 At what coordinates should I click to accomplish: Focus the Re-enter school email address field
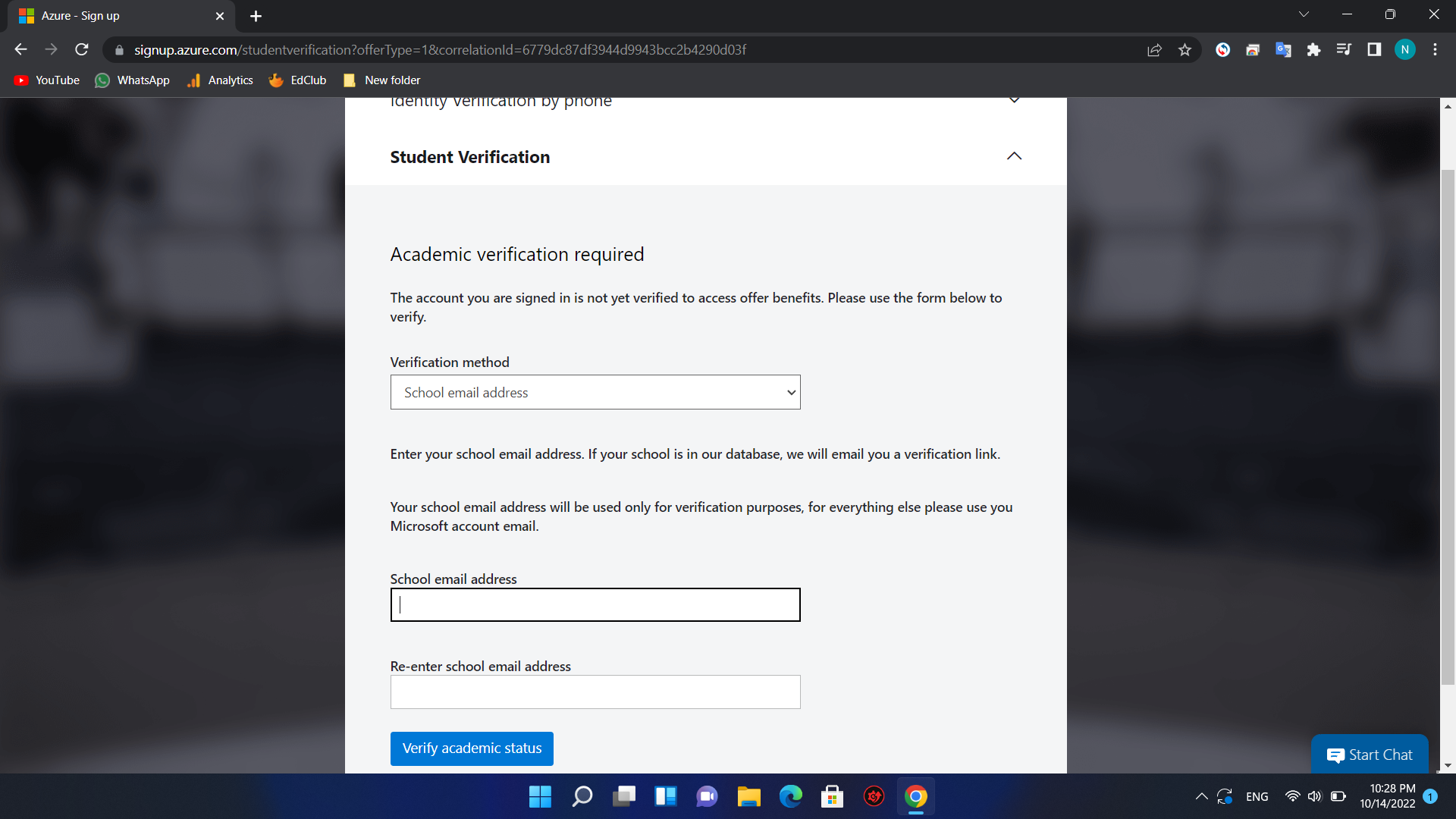click(595, 692)
